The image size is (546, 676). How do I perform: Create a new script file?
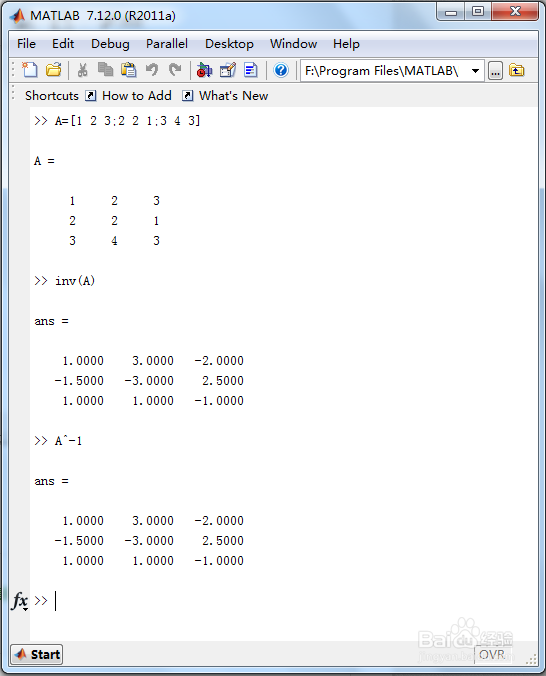[29, 70]
